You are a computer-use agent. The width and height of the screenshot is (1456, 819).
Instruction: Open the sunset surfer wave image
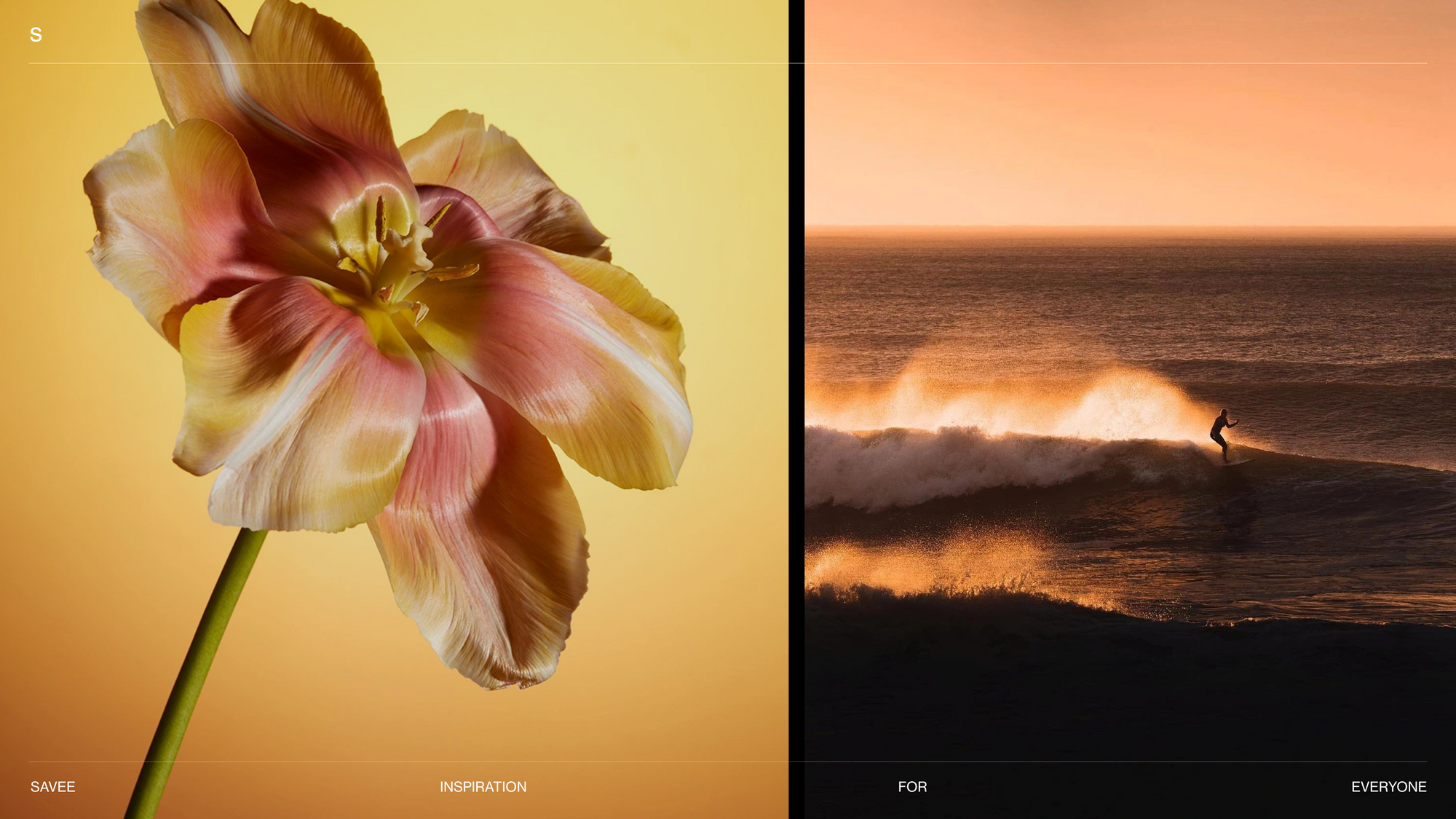pyautogui.click(x=1130, y=409)
